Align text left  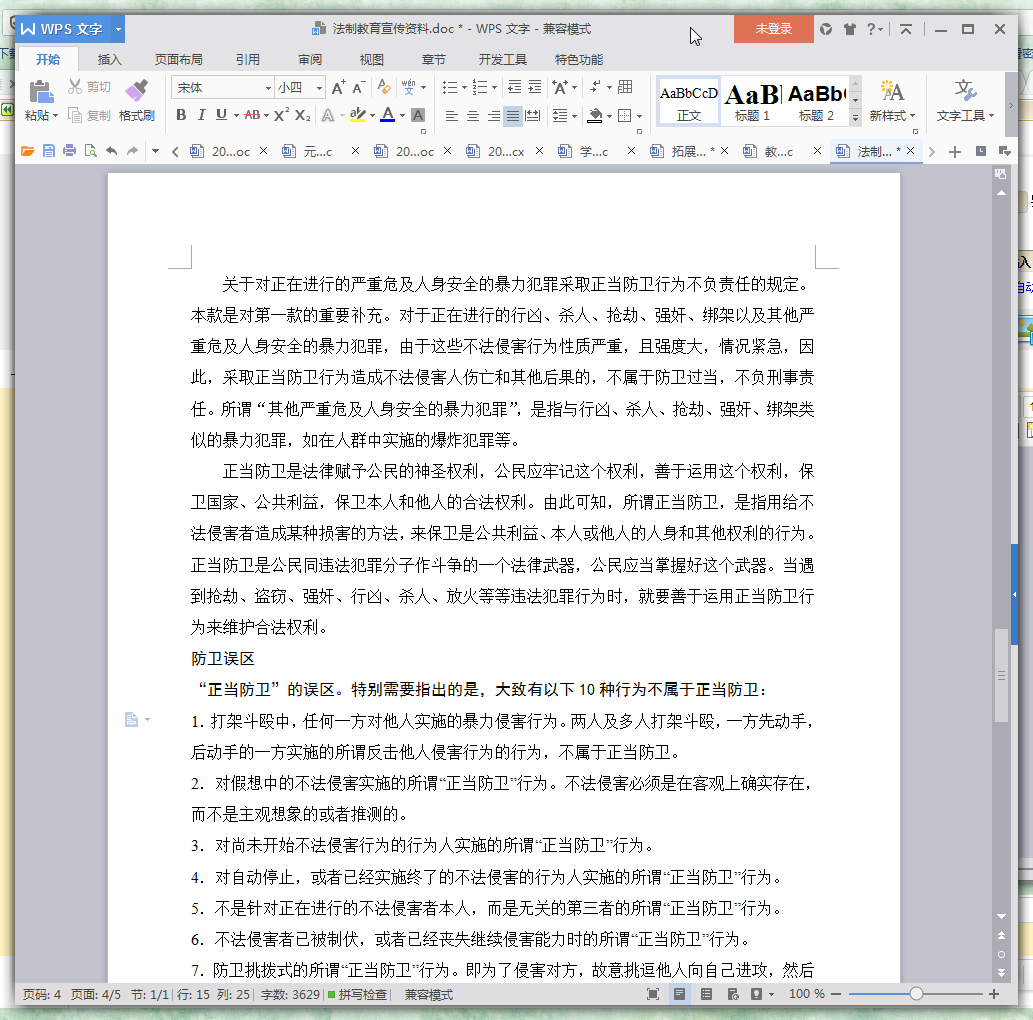point(451,116)
